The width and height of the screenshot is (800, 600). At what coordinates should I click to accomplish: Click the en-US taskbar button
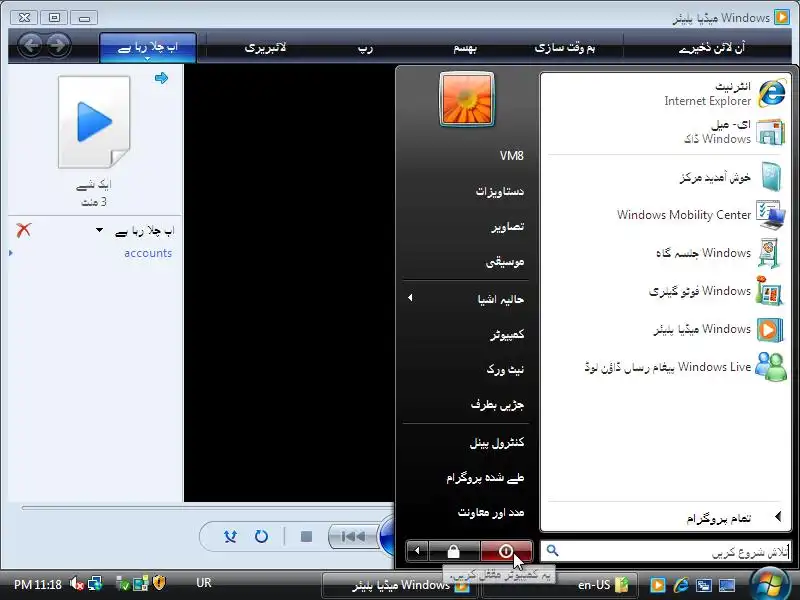point(559,585)
